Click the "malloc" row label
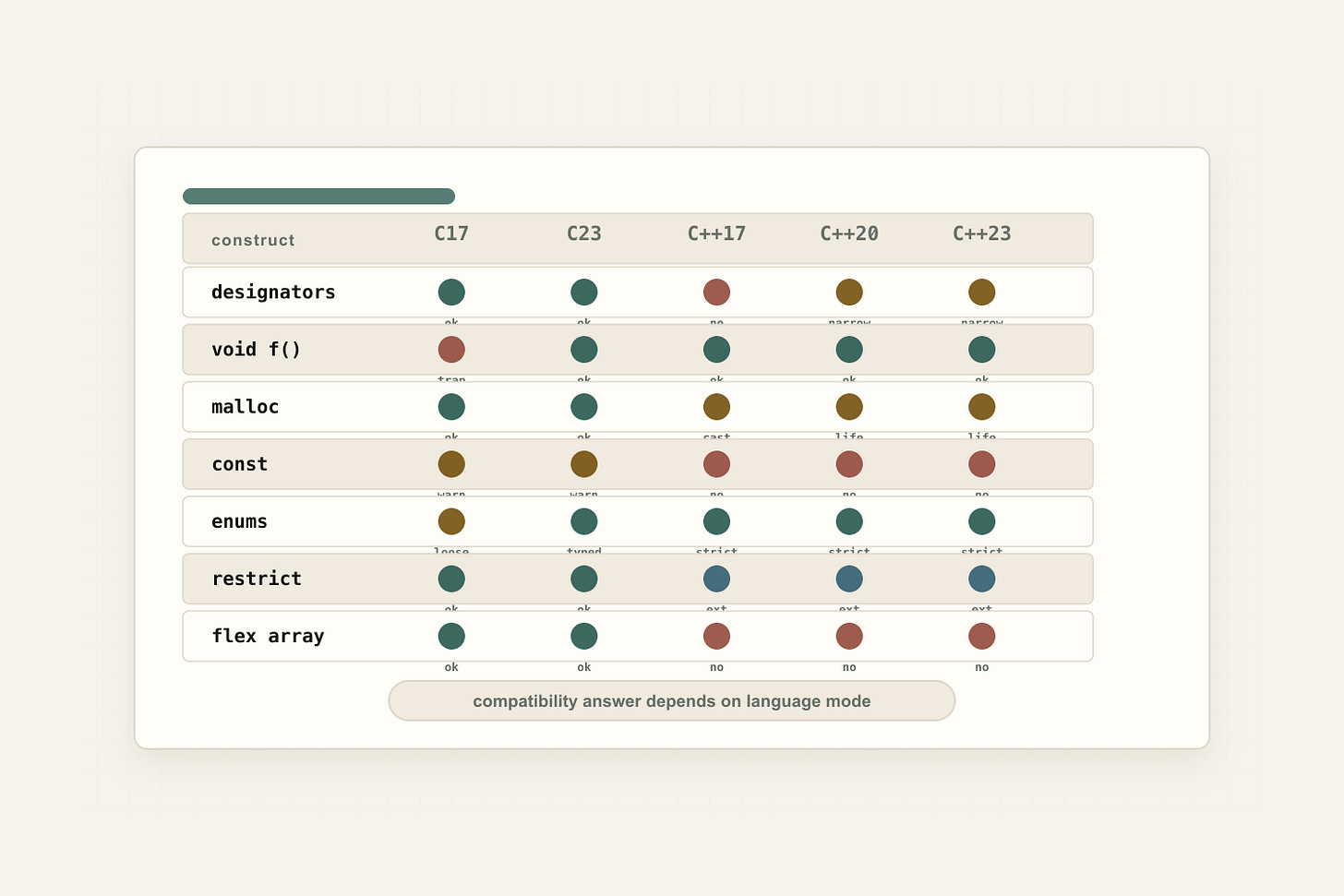 pyautogui.click(x=245, y=407)
